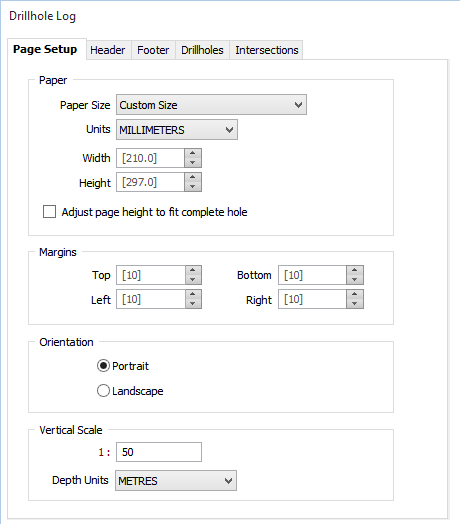Increase the paper Height value

pyautogui.click(x=193, y=178)
